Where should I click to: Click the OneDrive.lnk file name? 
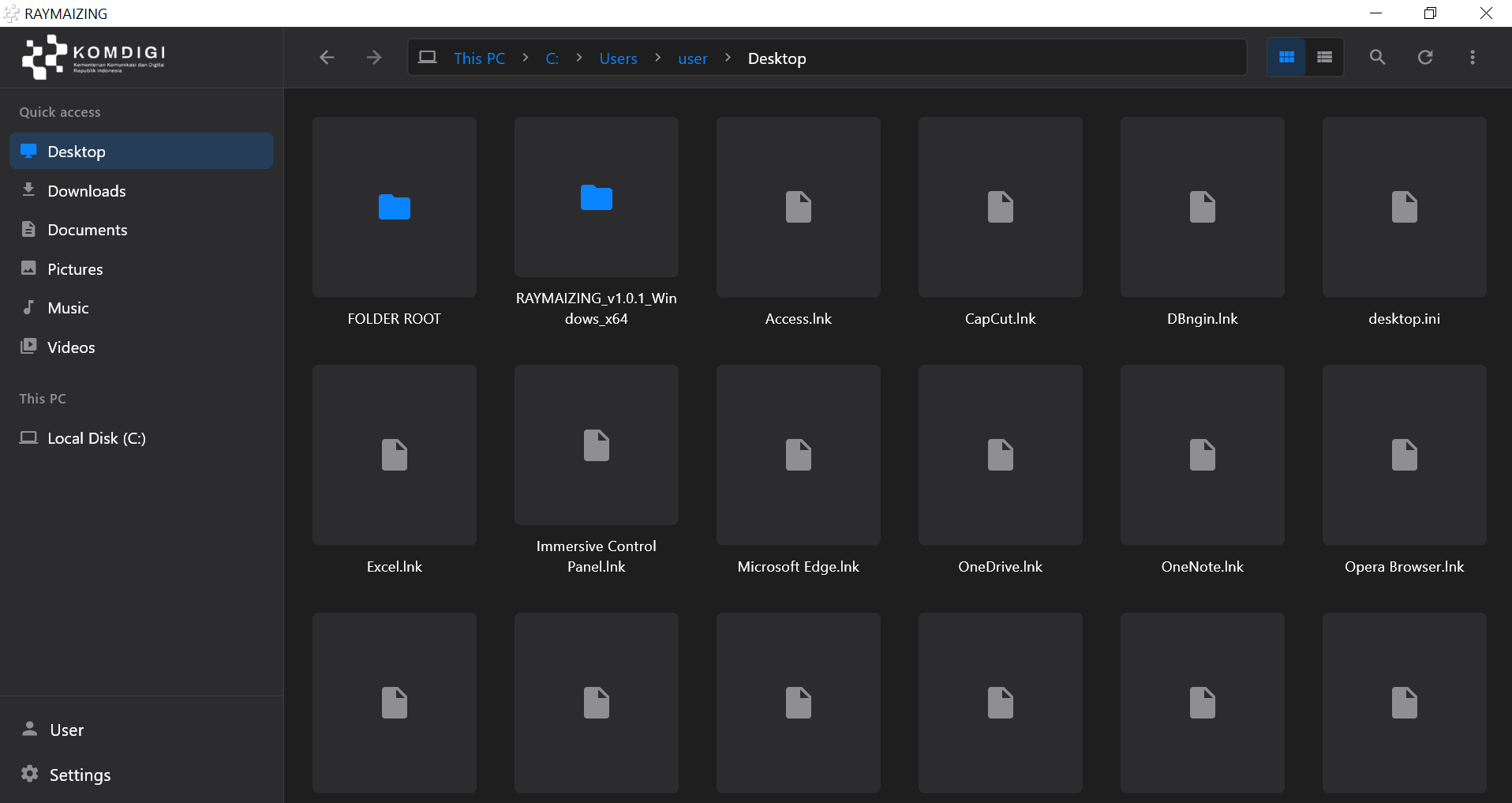click(1001, 567)
